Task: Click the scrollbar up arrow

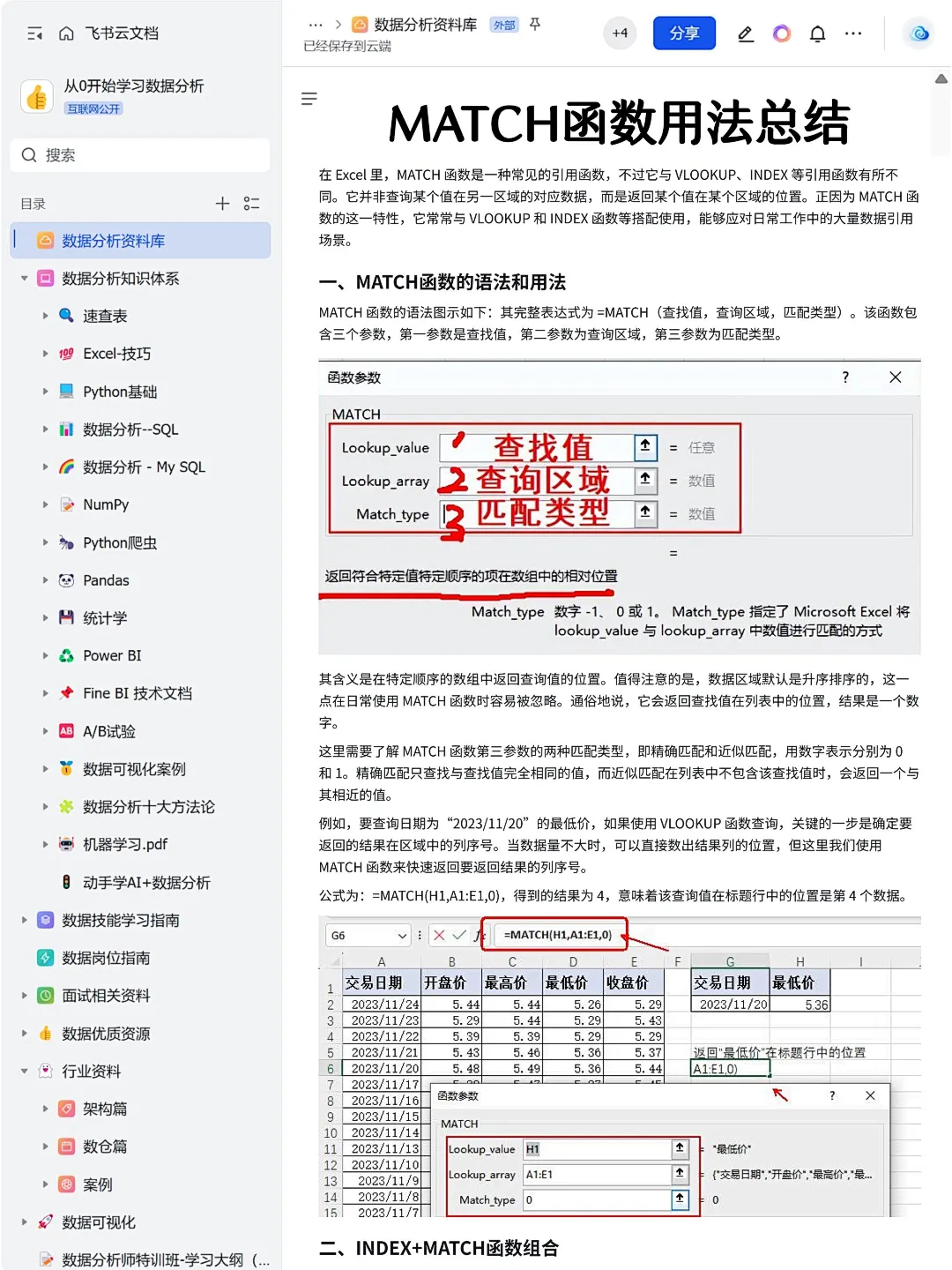Action: coord(941,79)
